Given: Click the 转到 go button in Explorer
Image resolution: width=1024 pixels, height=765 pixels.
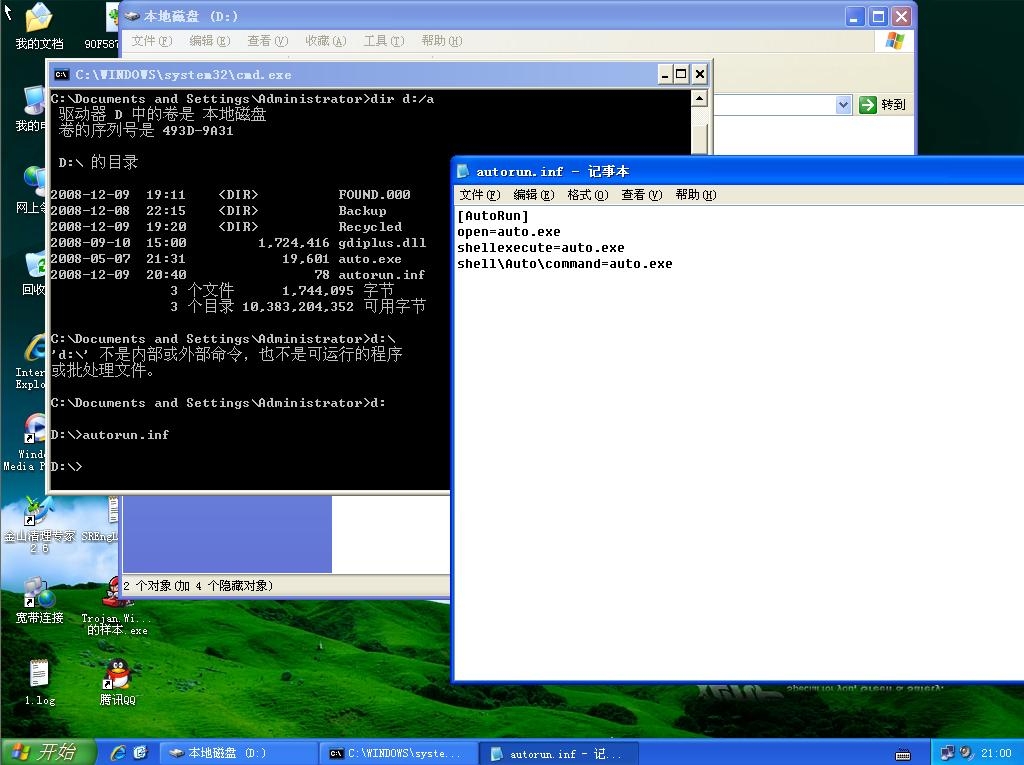Looking at the screenshot, I should pos(883,105).
